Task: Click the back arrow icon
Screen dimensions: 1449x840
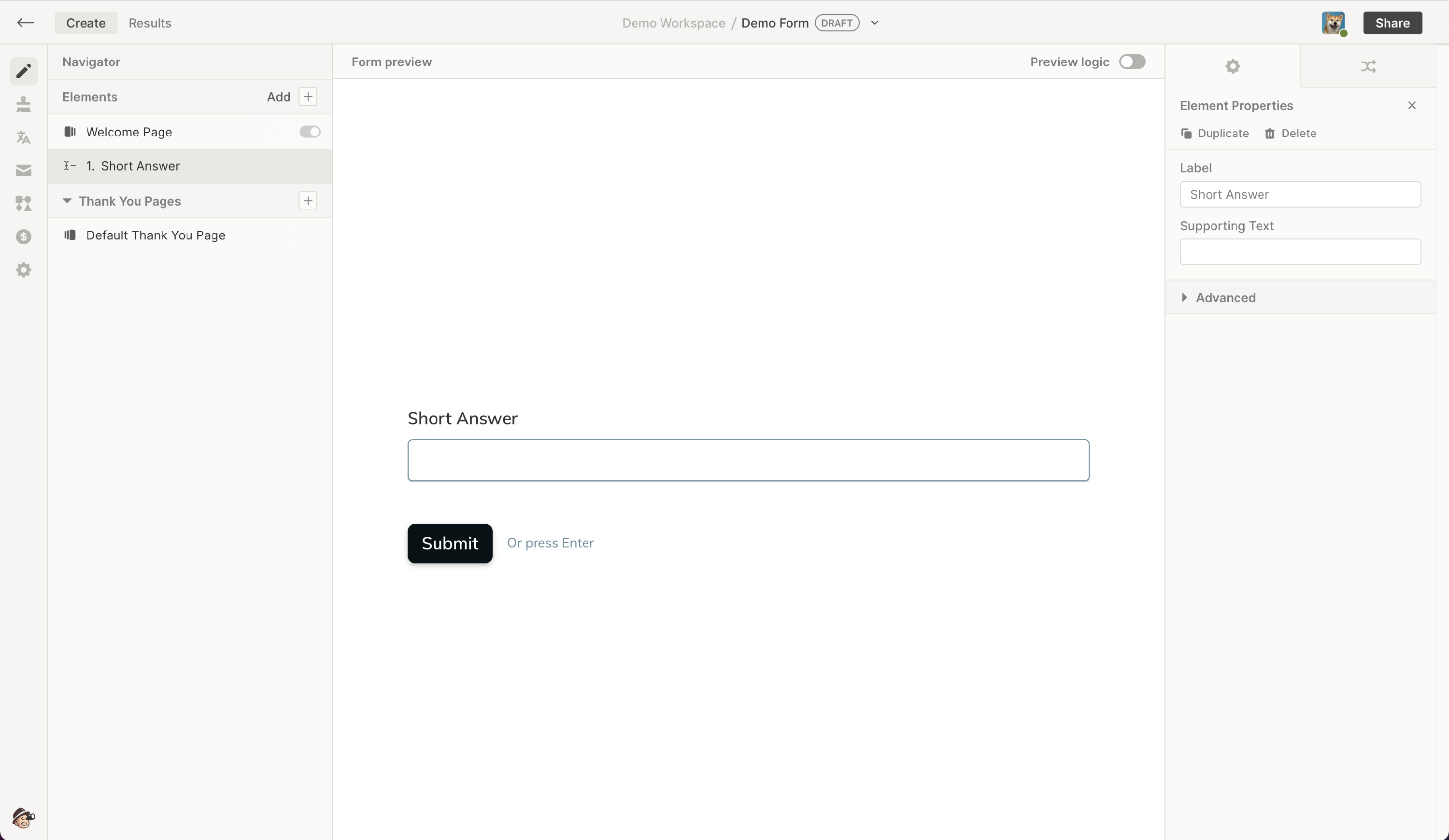Action: (x=25, y=23)
